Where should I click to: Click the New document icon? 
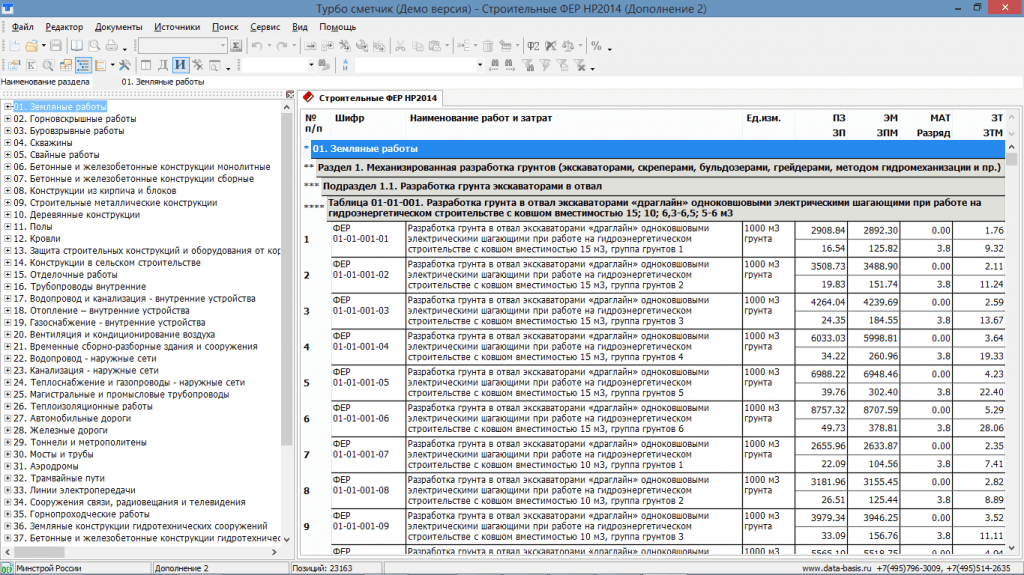coord(14,46)
